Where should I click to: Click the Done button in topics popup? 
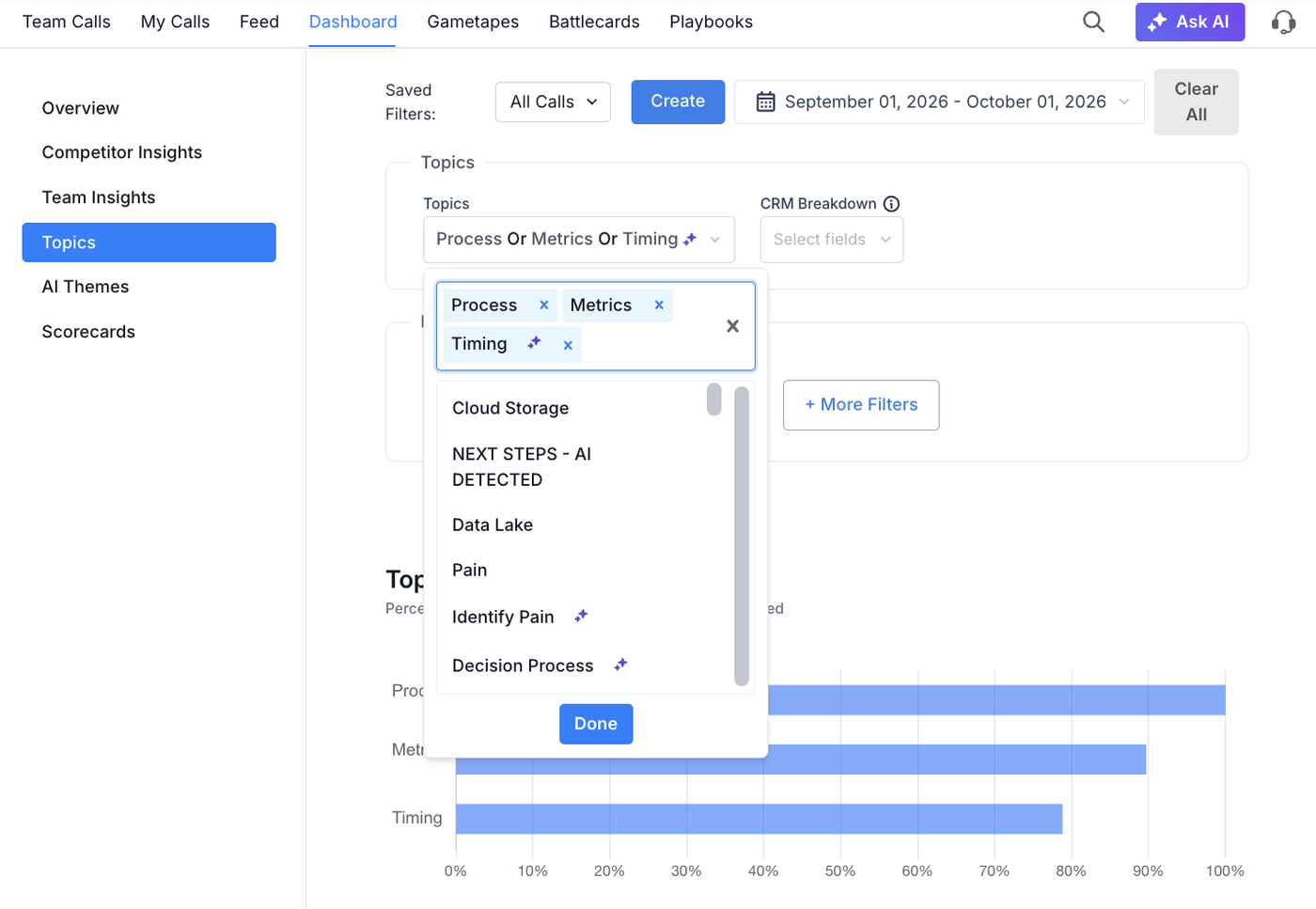(x=596, y=724)
